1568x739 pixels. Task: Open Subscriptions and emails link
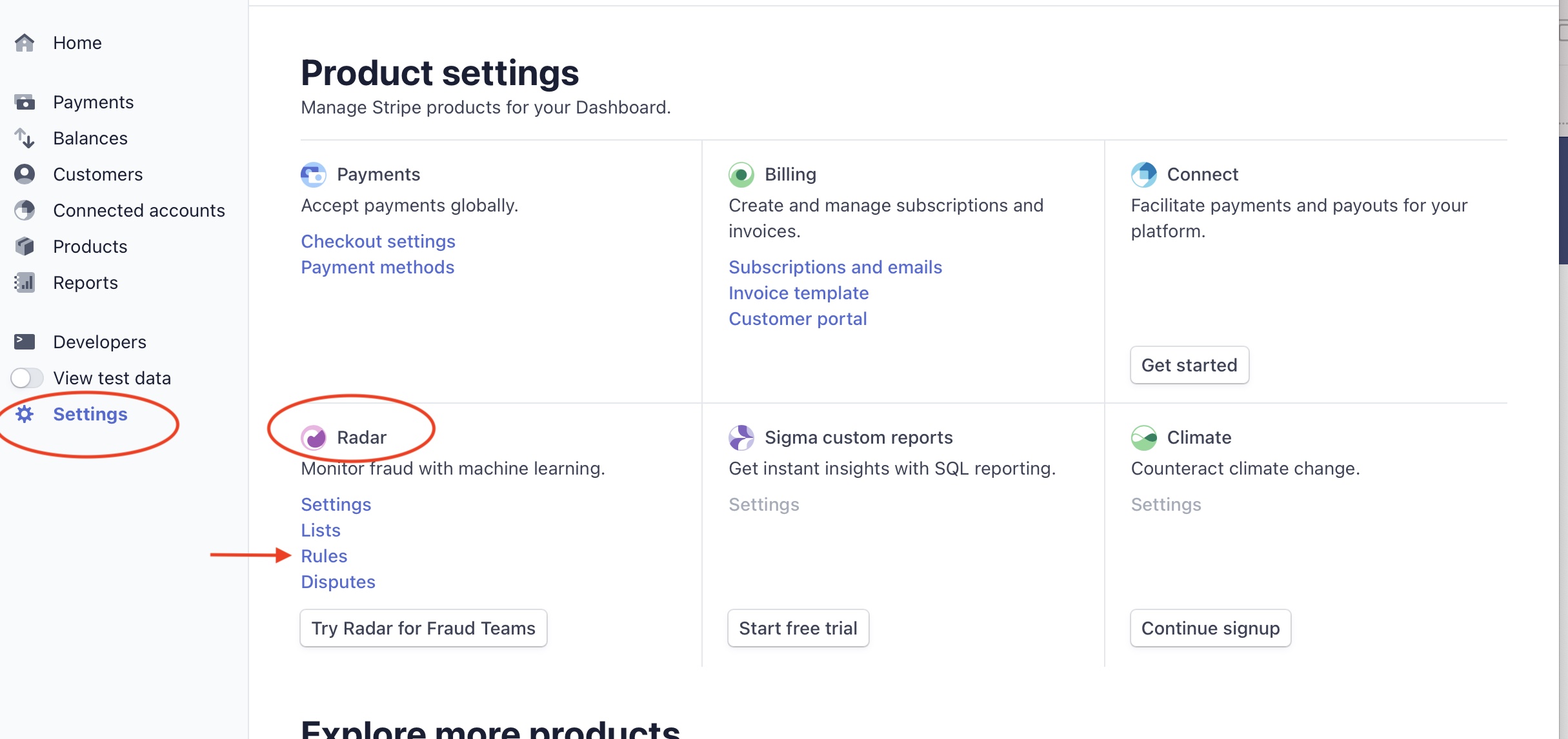835,267
